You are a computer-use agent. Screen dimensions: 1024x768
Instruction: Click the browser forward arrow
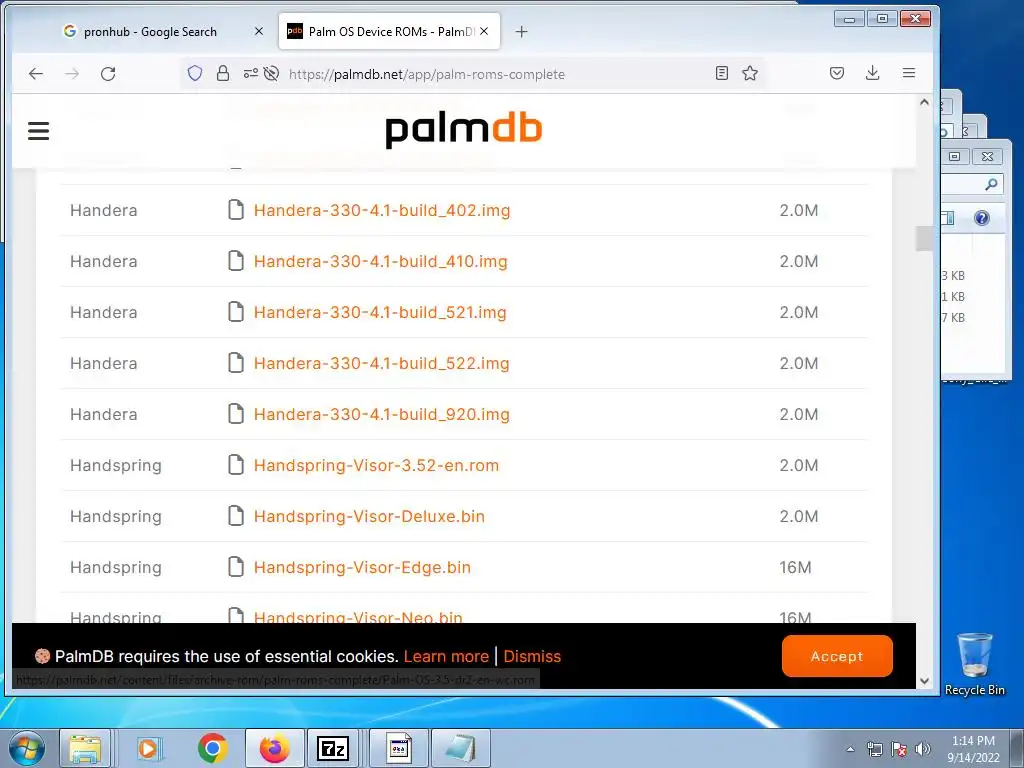coord(72,74)
